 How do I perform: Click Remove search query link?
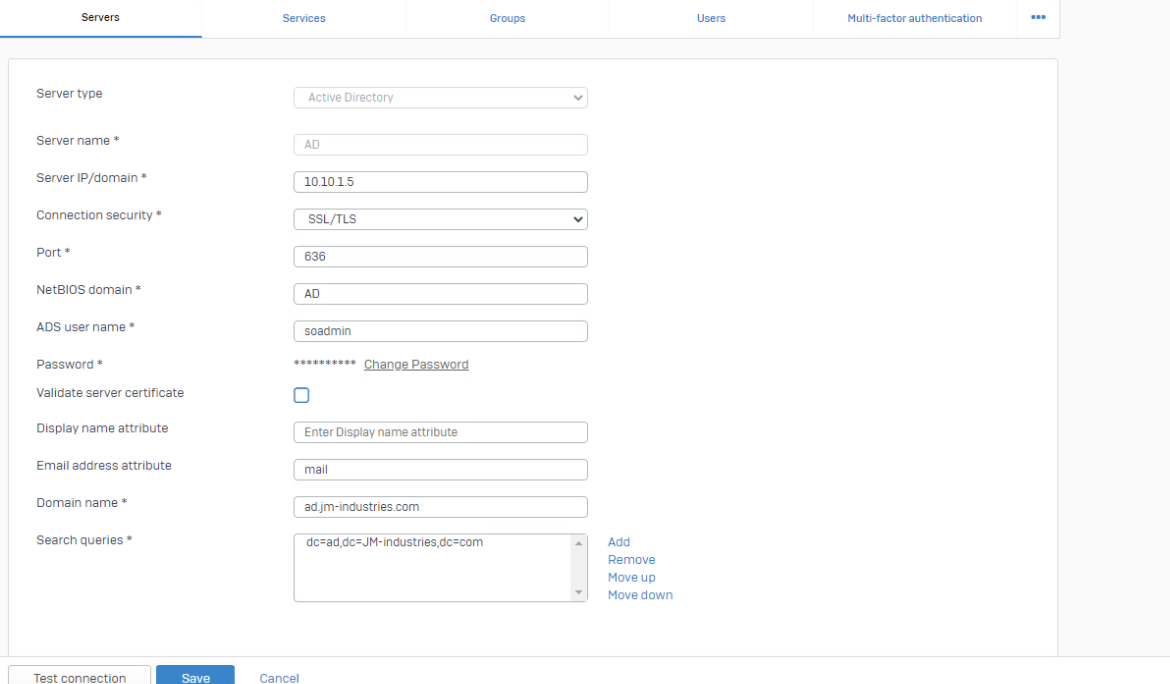click(x=631, y=560)
